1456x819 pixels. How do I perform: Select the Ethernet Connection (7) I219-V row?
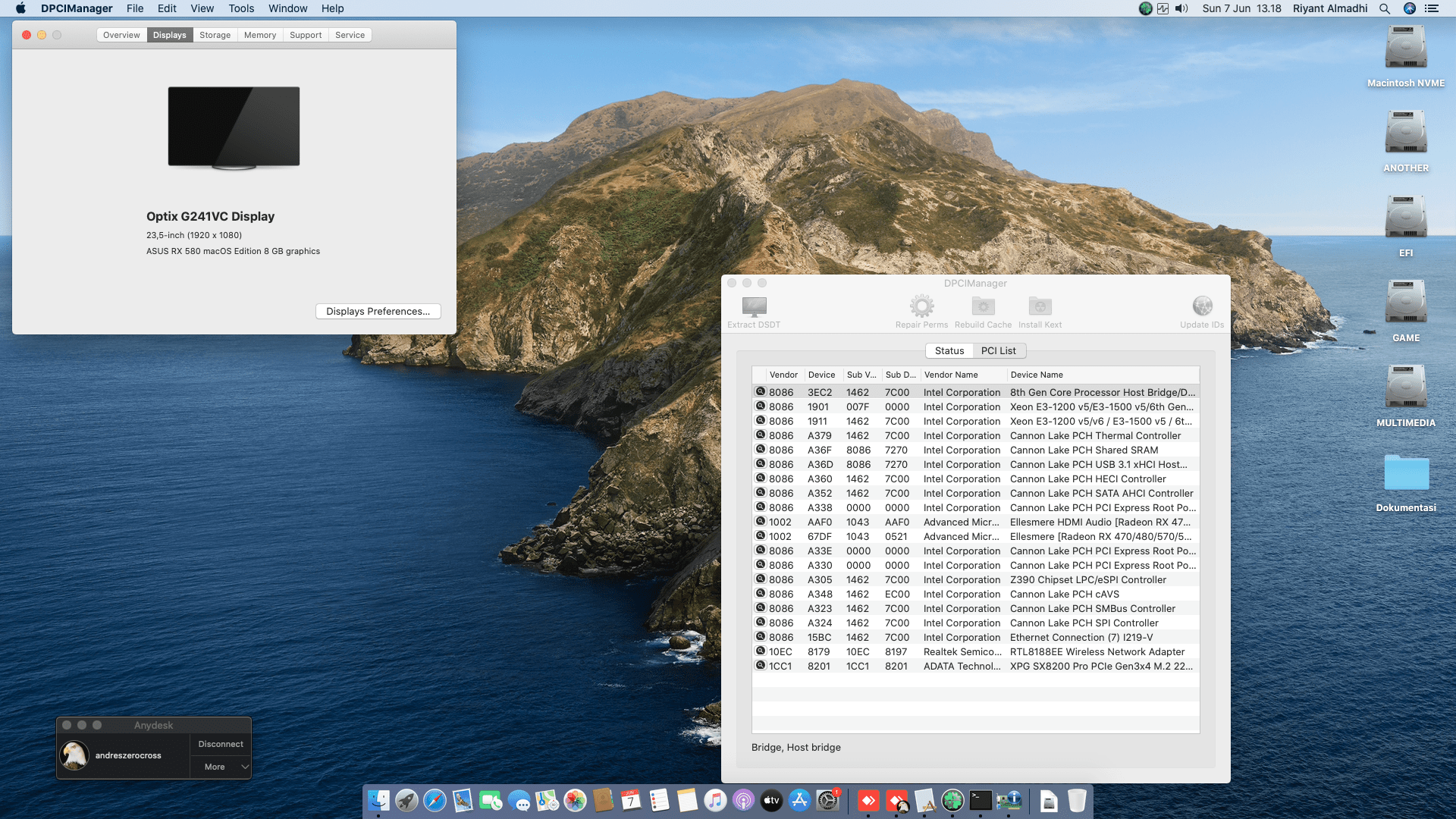[975, 637]
